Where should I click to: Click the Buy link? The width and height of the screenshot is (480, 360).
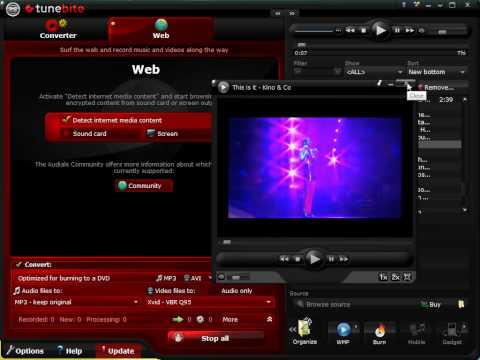431,304
